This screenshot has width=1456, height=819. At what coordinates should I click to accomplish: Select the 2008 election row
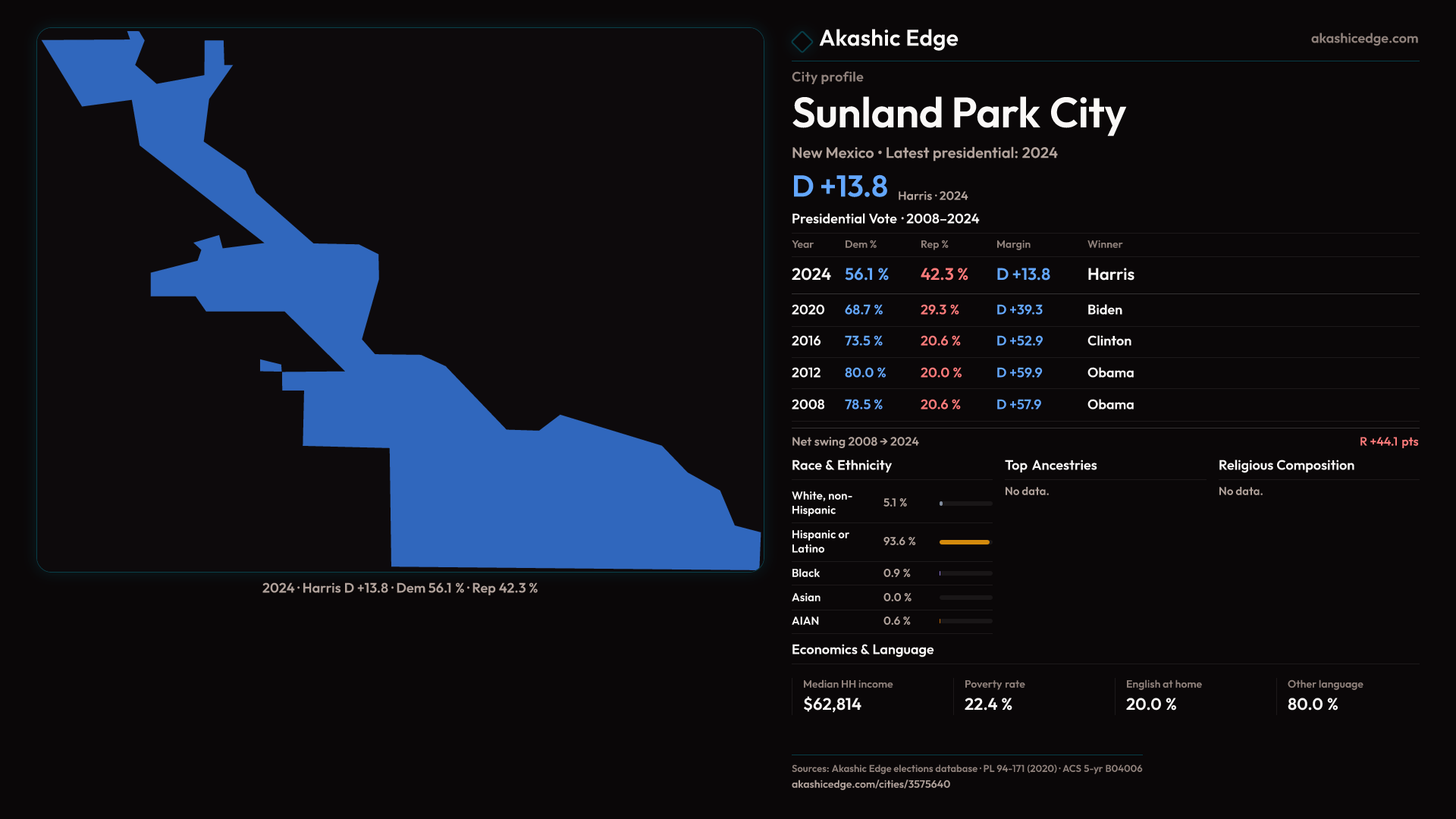click(x=1104, y=405)
